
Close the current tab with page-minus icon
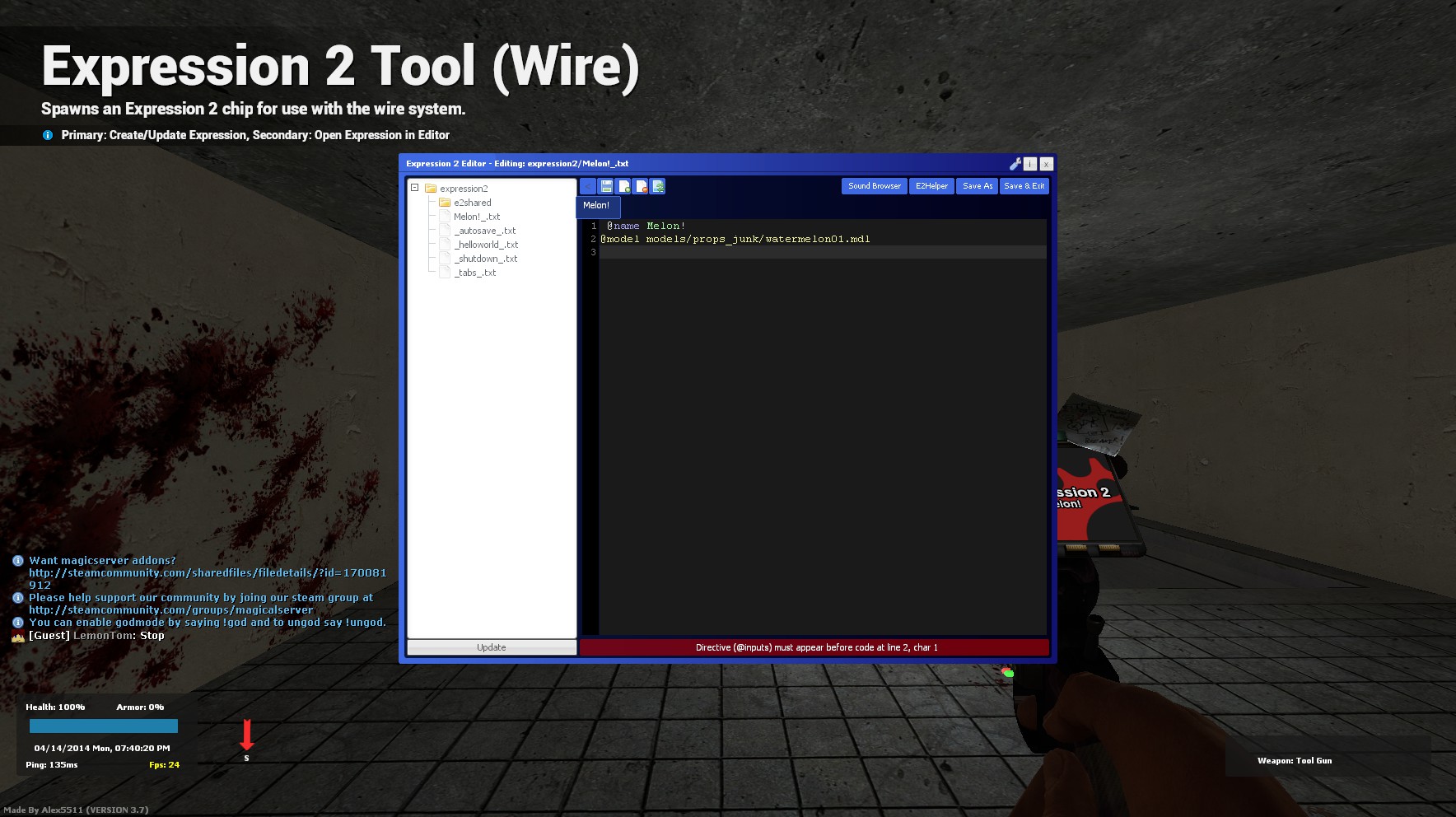[641, 186]
